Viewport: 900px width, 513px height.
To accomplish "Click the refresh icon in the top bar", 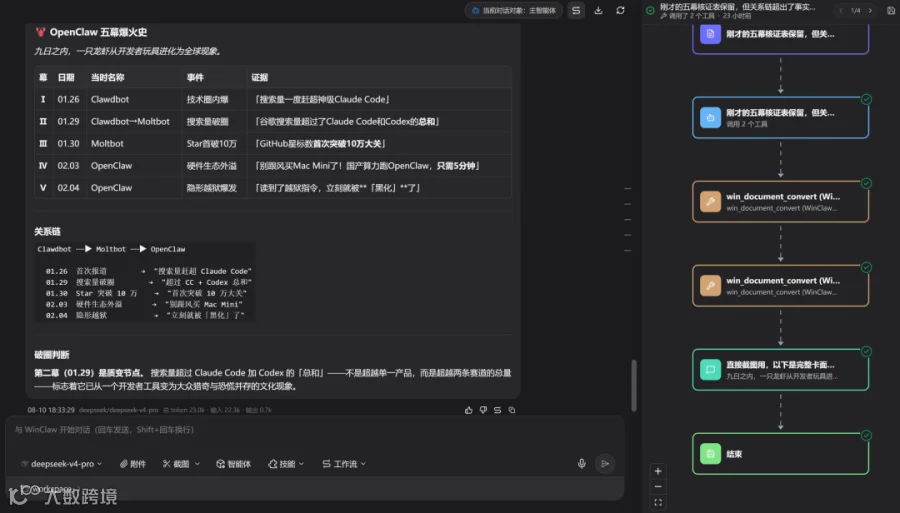I will coord(620,10).
